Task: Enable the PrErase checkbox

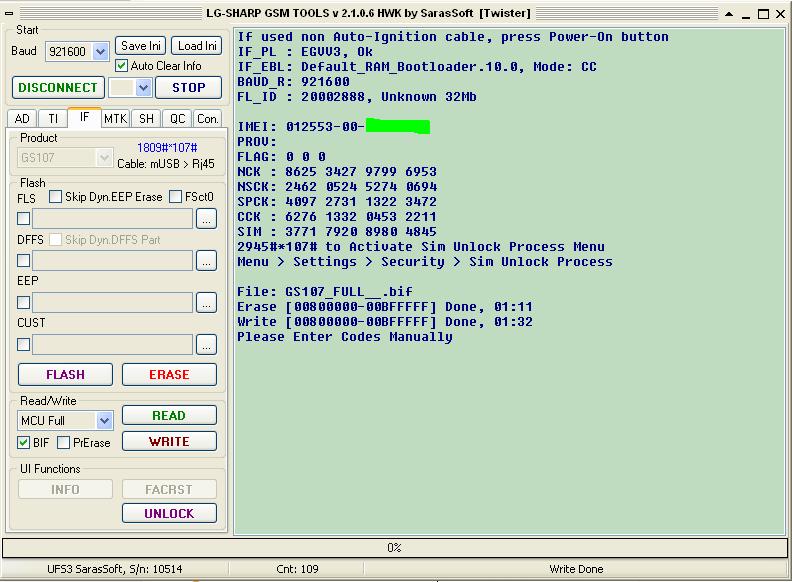Action: pyautogui.click(x=64, y=443)
